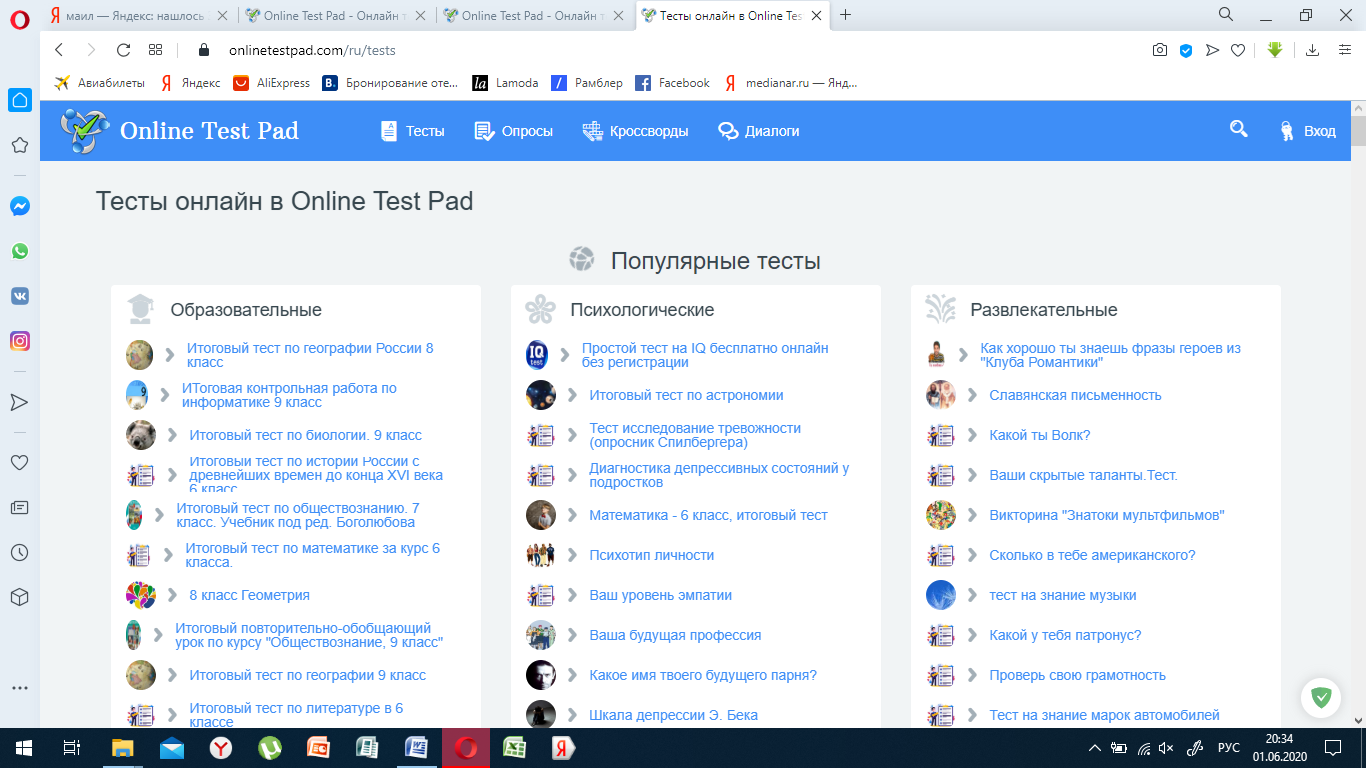Screen dimensions: 1366x768
Task: Click the Opera sidebar Messenger icon
Action: coord(19,206)
